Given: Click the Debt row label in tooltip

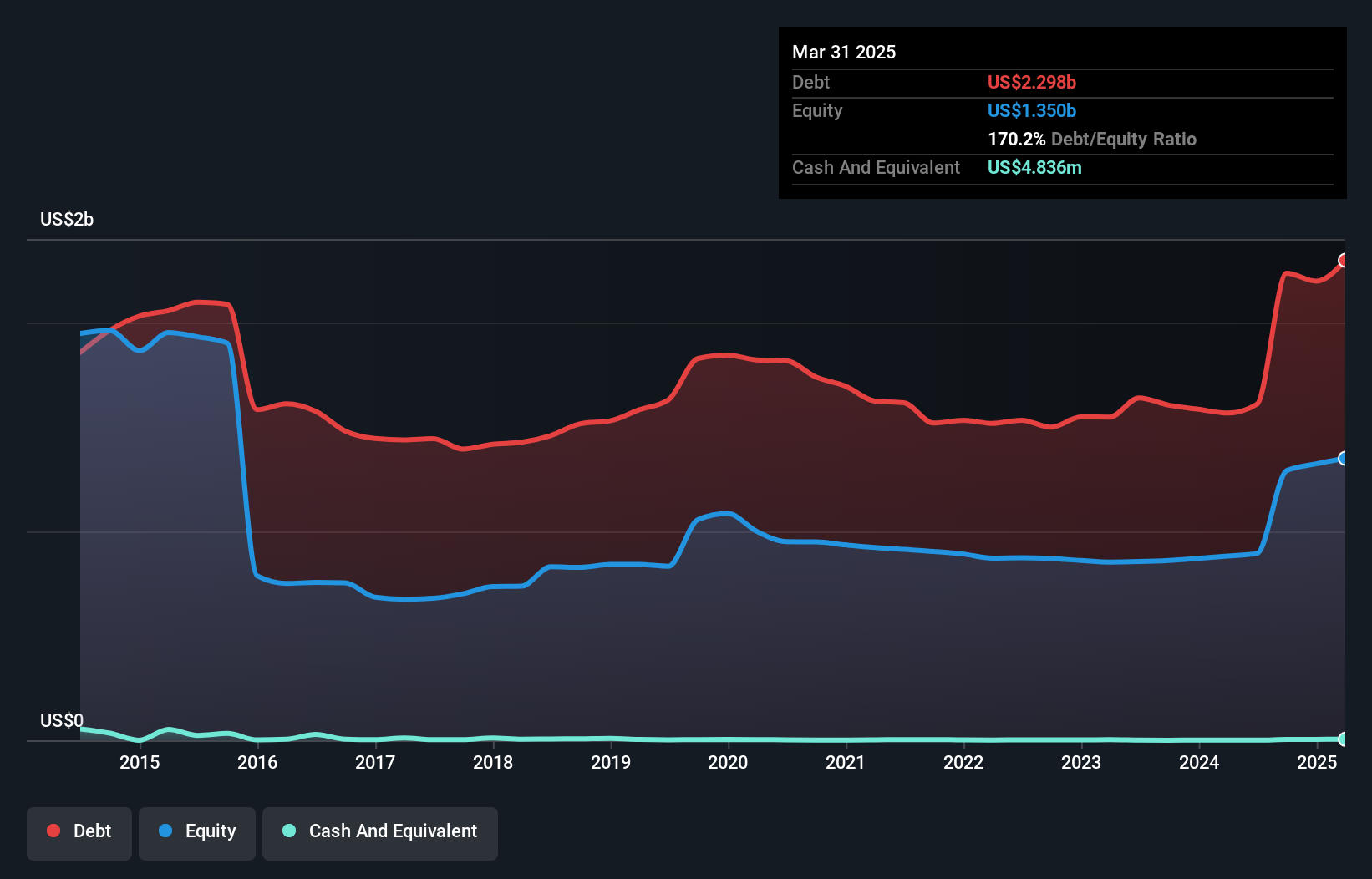Looking at the screenshot, I should click(x=810, y=82).
